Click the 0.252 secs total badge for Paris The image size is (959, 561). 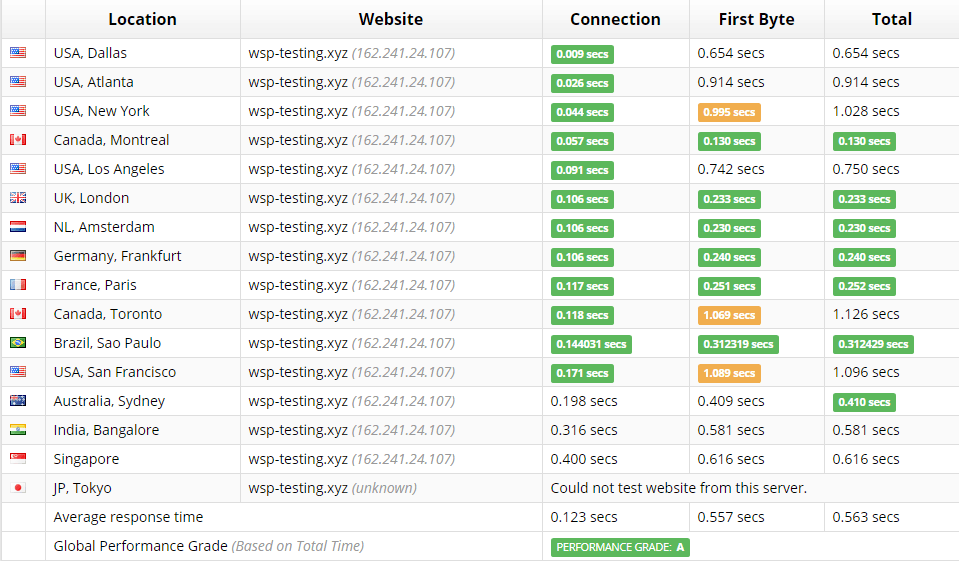click(864, 286)
